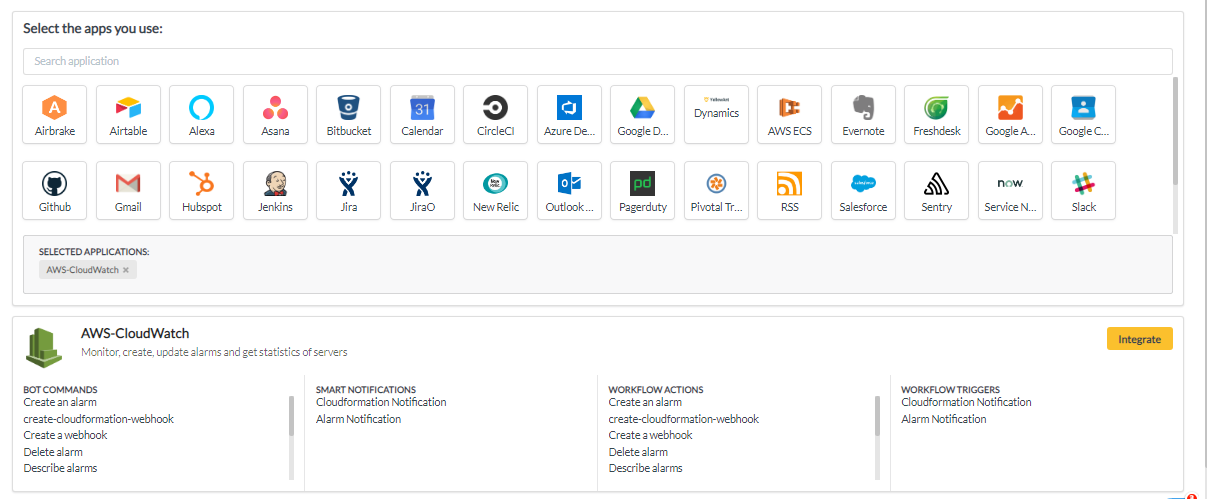The width and height of the screenshot is (1207, 499).
Task: Open 'Cloudformation Notification' under Workflow Triggers
Action: (966, 402)
